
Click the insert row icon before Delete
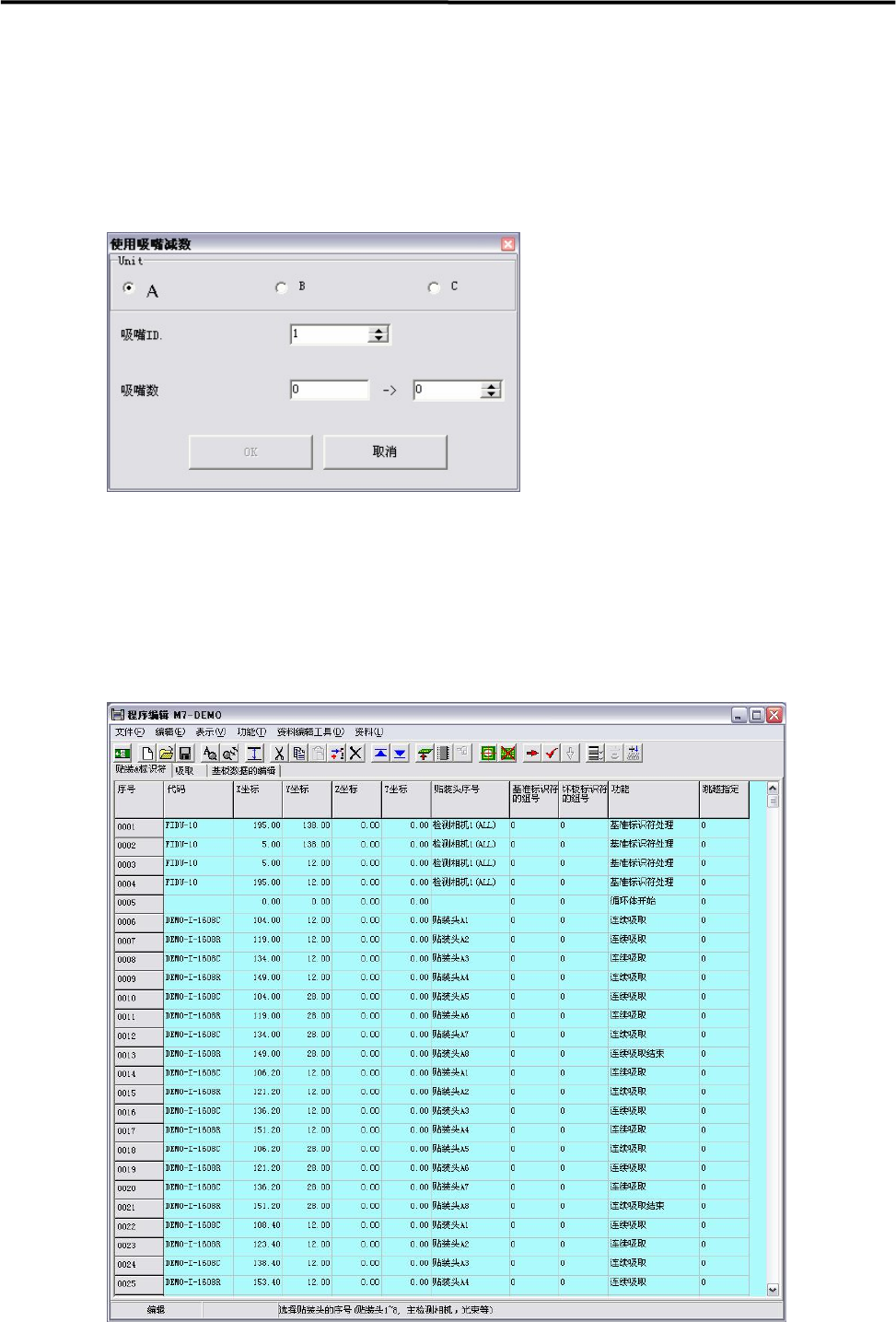(x=337, y=753)
